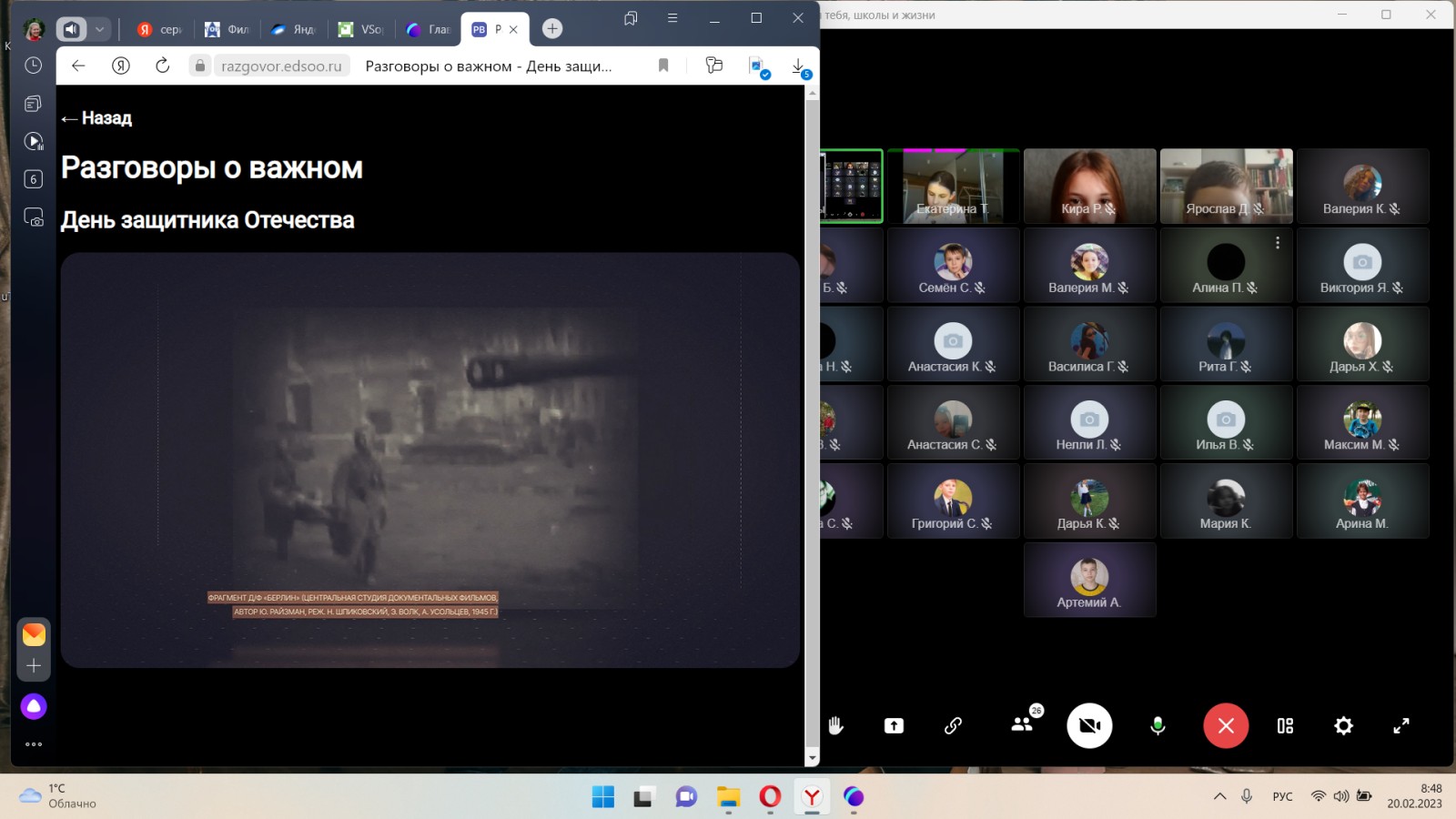The image size is (1456, 819).
Task: Switch to the 'VSo' tab
Action: (360, 29)
